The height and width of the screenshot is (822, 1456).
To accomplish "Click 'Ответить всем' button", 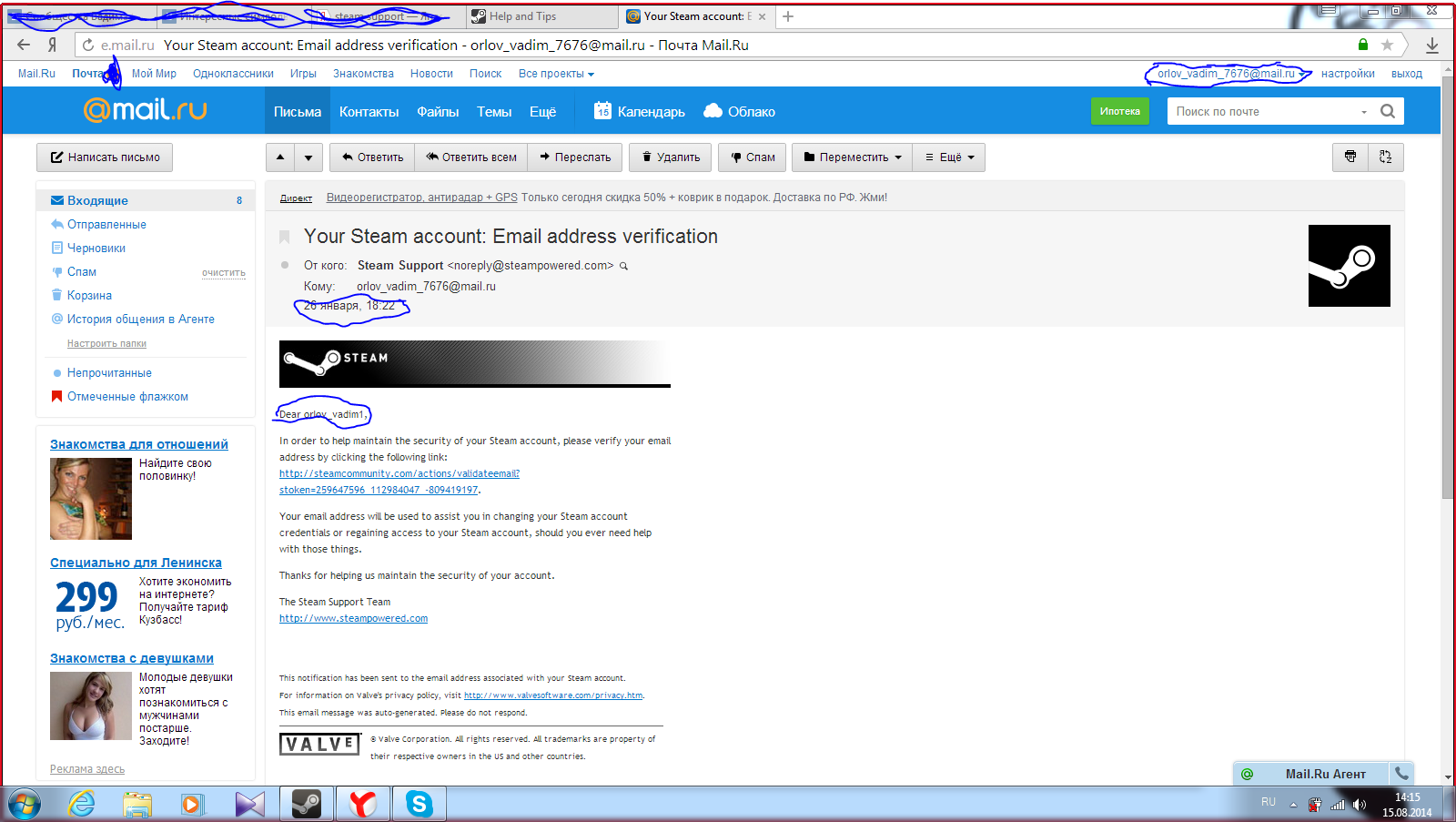I will (470, 157).
